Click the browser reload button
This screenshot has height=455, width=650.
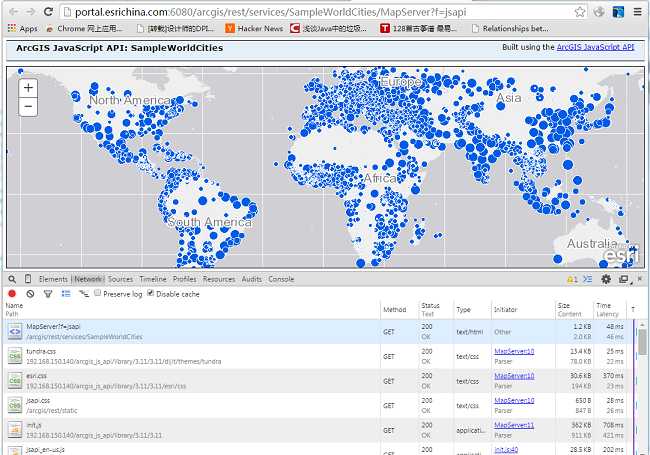48,11
